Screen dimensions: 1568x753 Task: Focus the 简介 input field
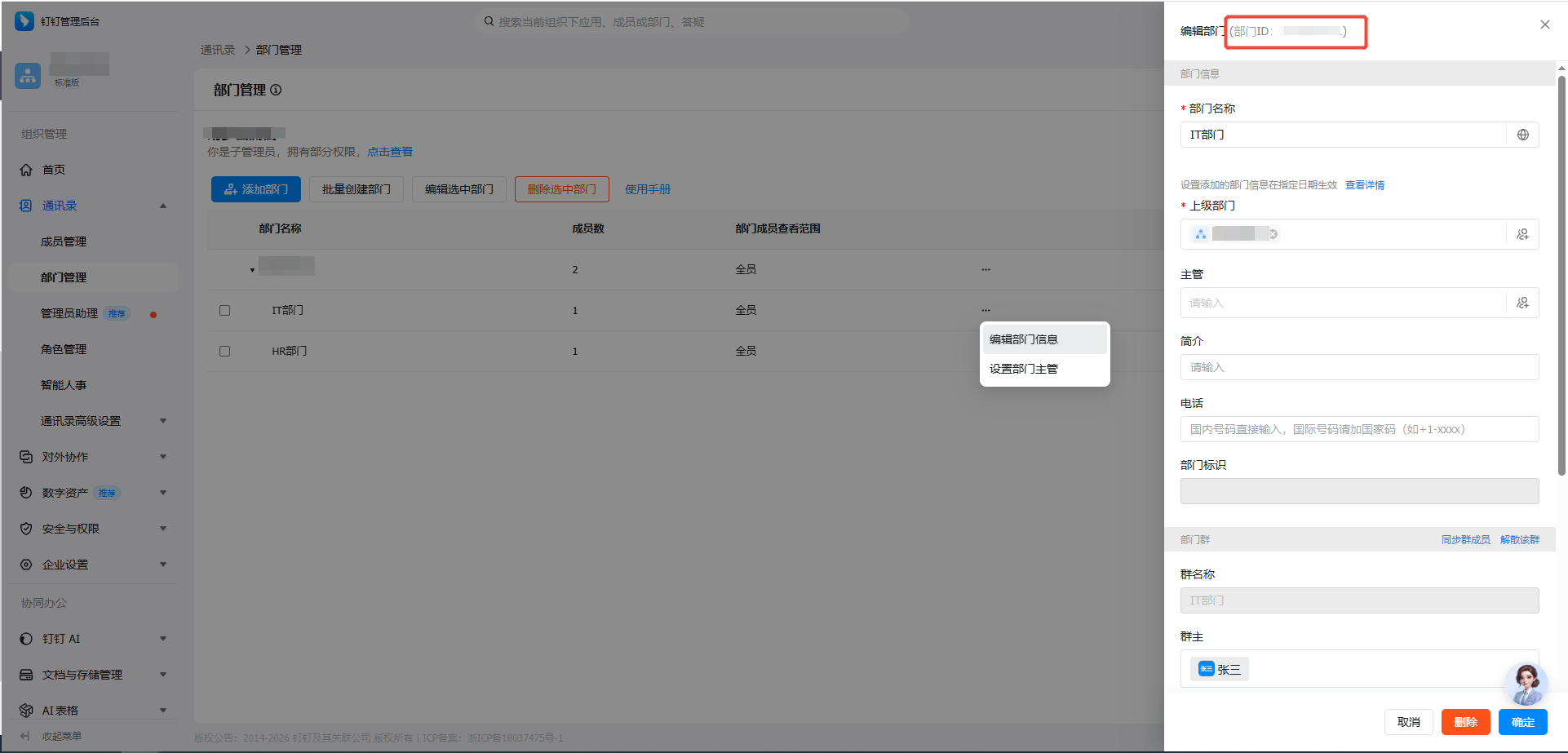(x=1360, y=367)
